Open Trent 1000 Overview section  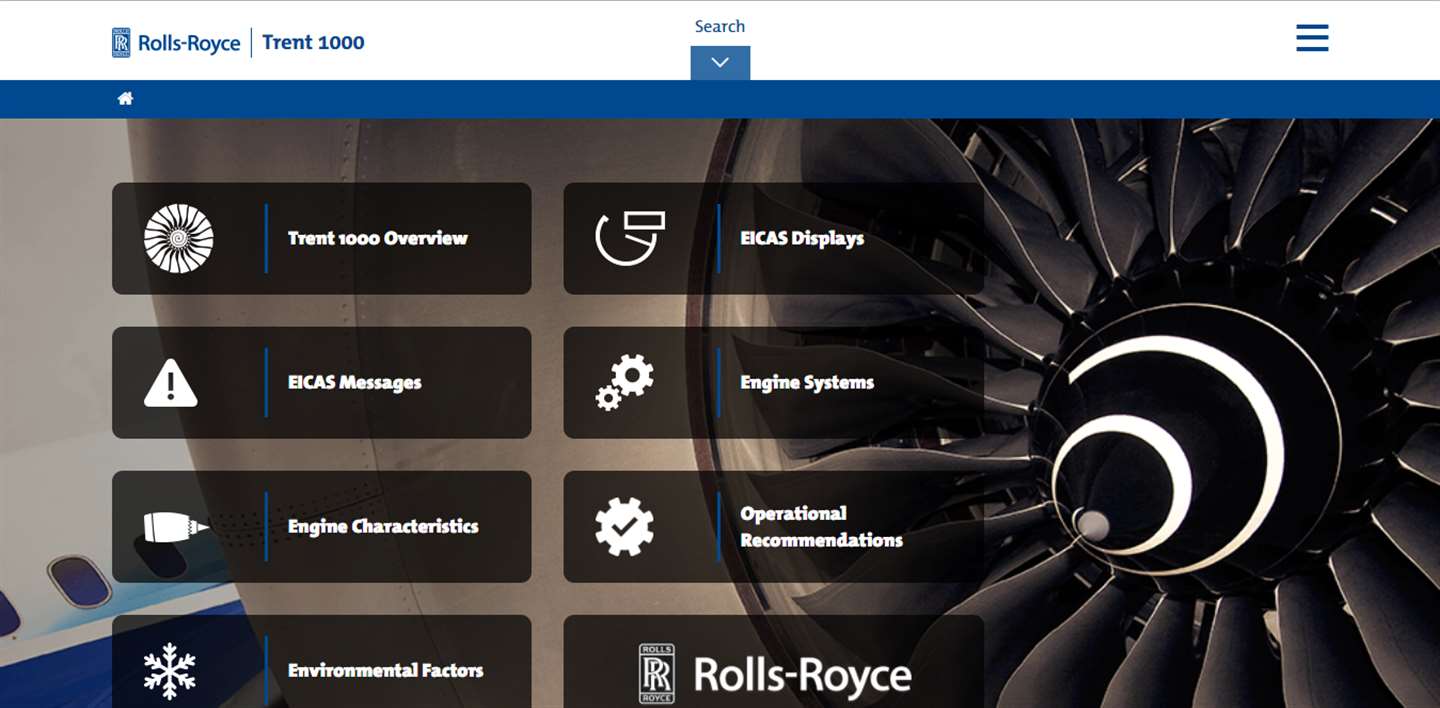(322, 238)
